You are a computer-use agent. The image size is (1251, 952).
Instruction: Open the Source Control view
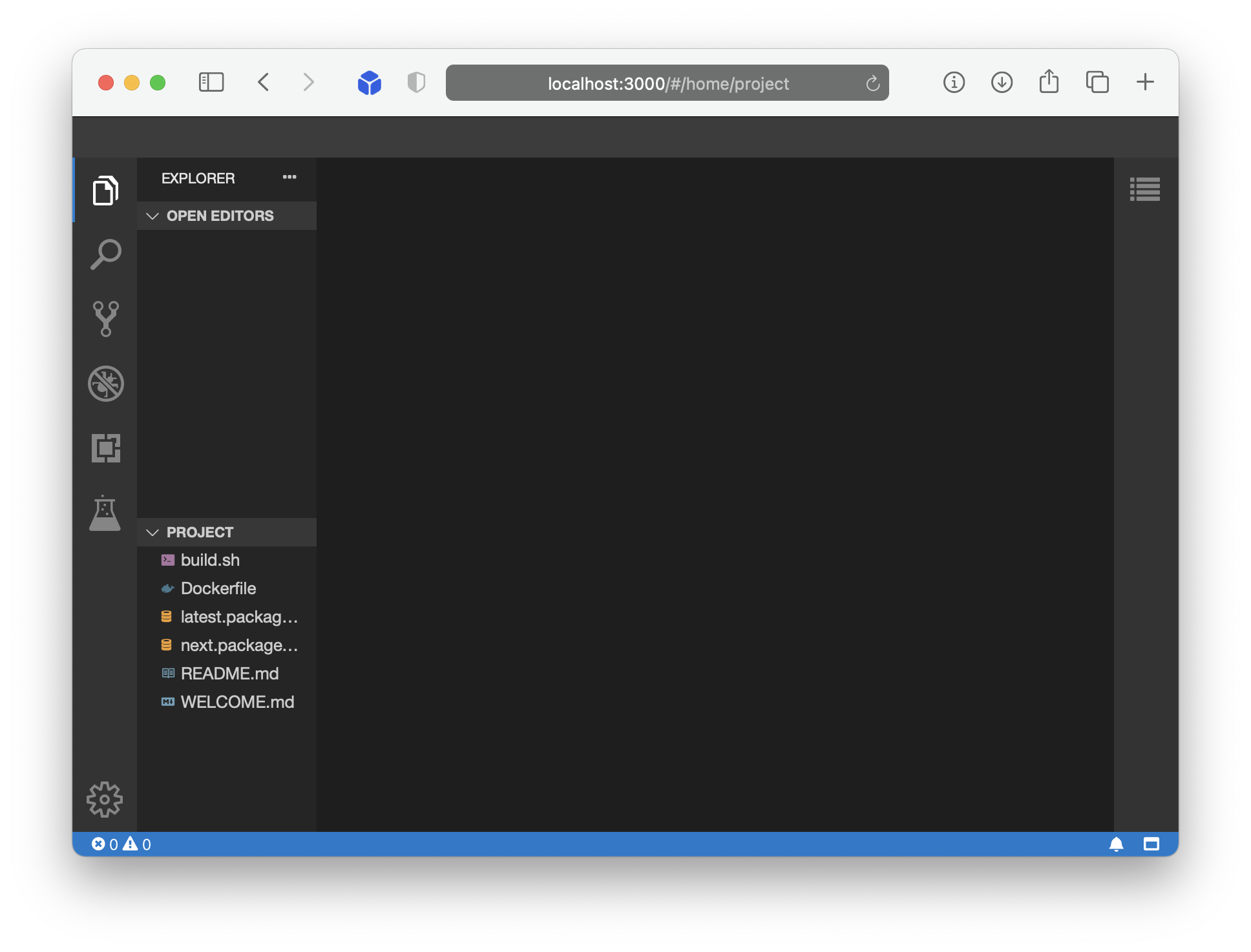coord(105,318)
